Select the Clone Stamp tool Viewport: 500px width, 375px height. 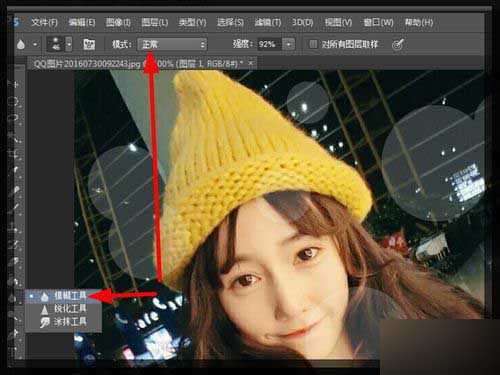pos(15,228)
